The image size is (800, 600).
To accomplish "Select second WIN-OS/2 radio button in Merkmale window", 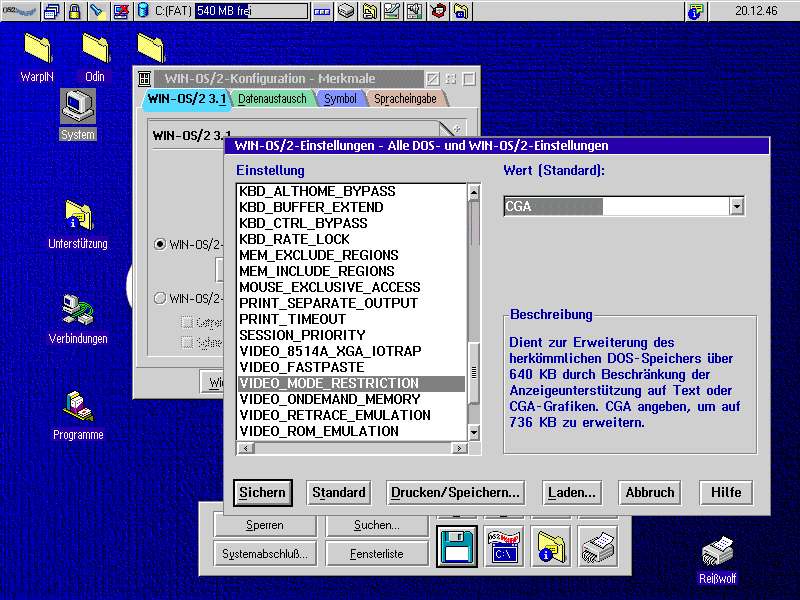I will [x=160, y=298].
